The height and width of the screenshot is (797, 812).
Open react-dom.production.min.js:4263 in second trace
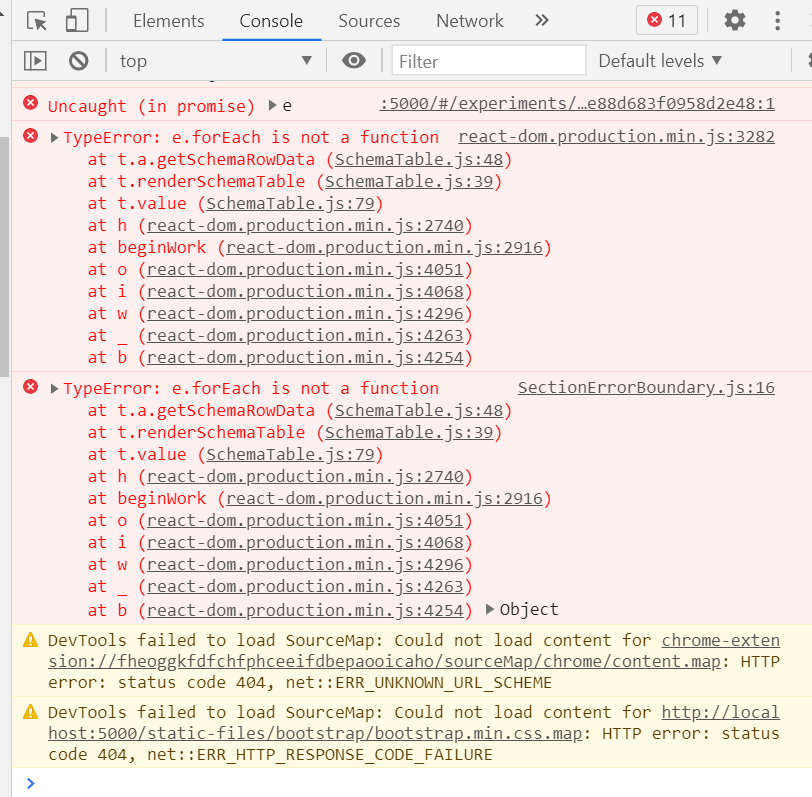pos(306,587)
